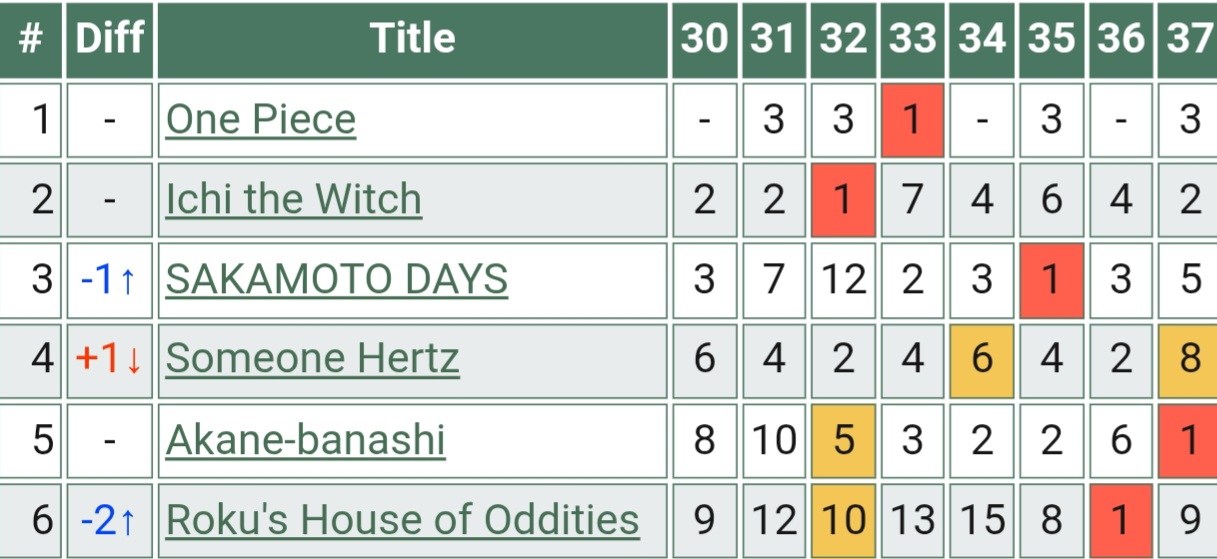Click Akane-banashi's yellow issue 32 cell
The image size is (1217, 559).
coord(843,440)
